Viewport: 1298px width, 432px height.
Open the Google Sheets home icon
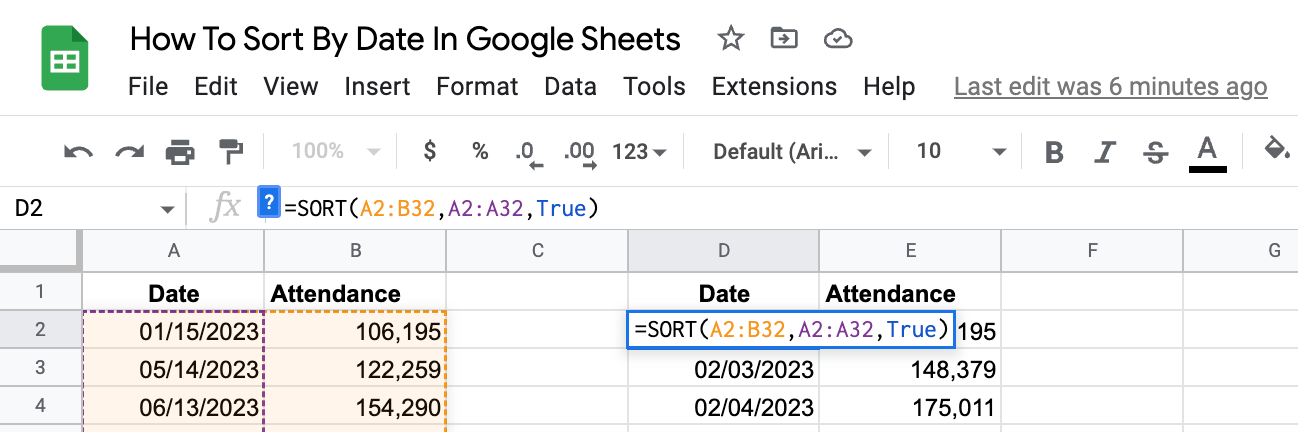66,60
